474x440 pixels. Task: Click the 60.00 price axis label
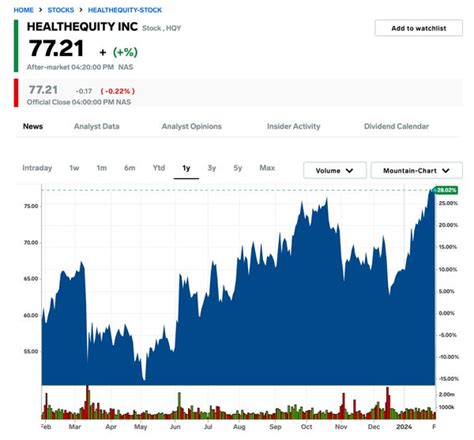[31, 315]
